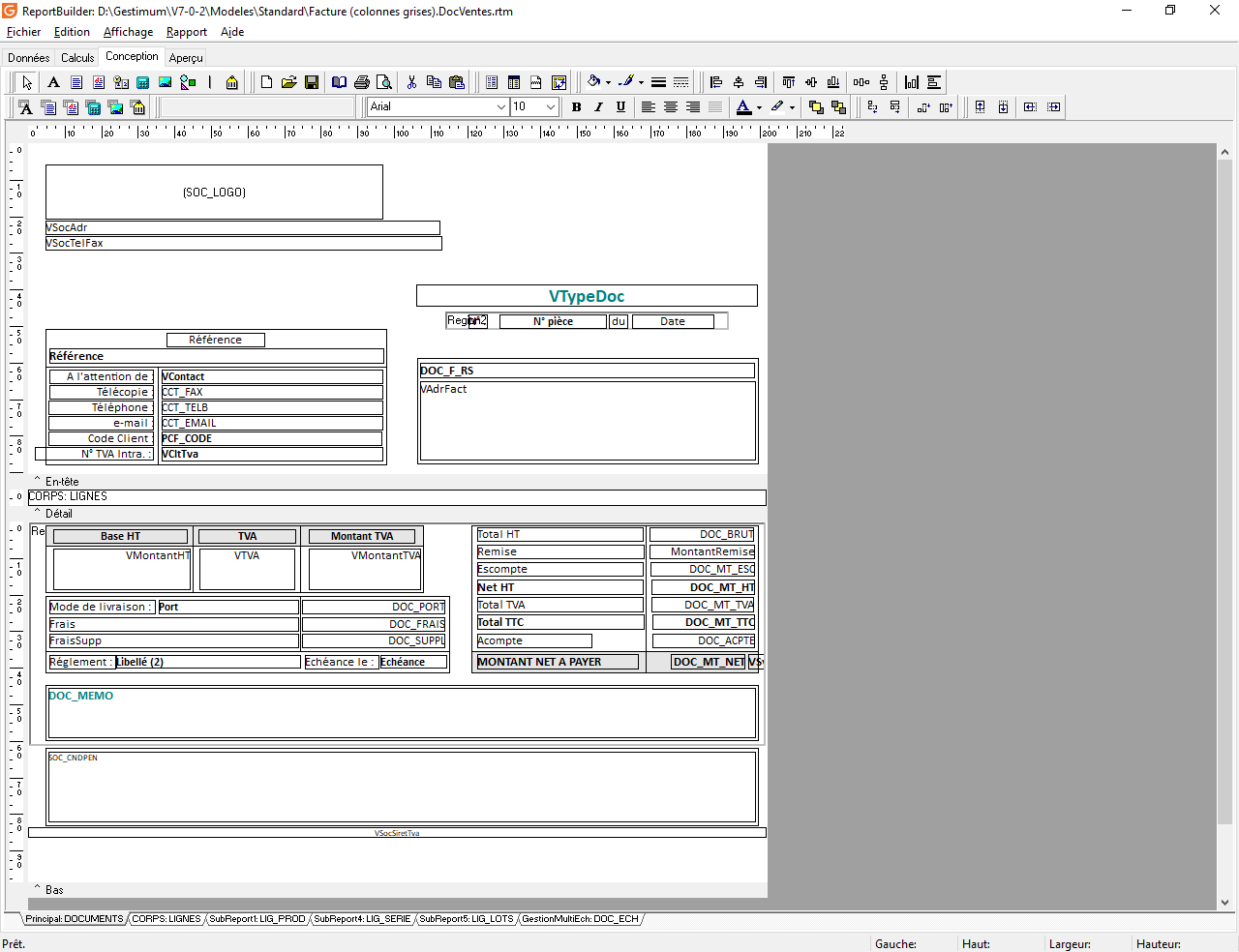Open the highlight color dropdown arrow

(792, 107)
